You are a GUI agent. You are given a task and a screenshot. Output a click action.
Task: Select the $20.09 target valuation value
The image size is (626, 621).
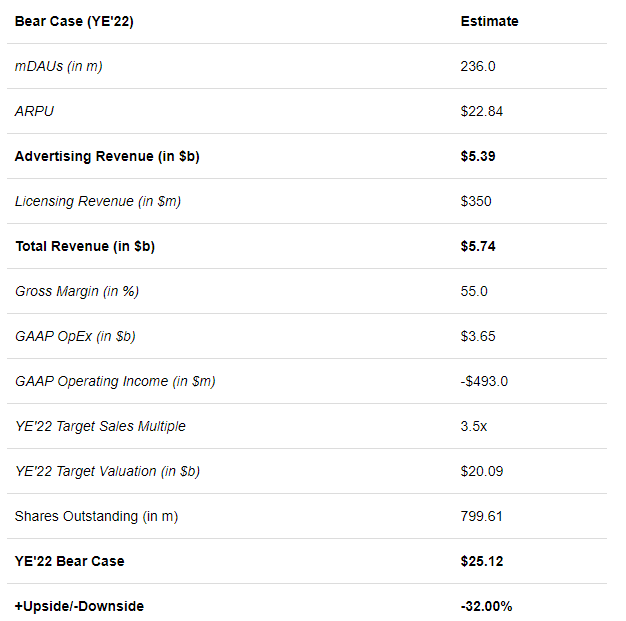pos(481,471)
